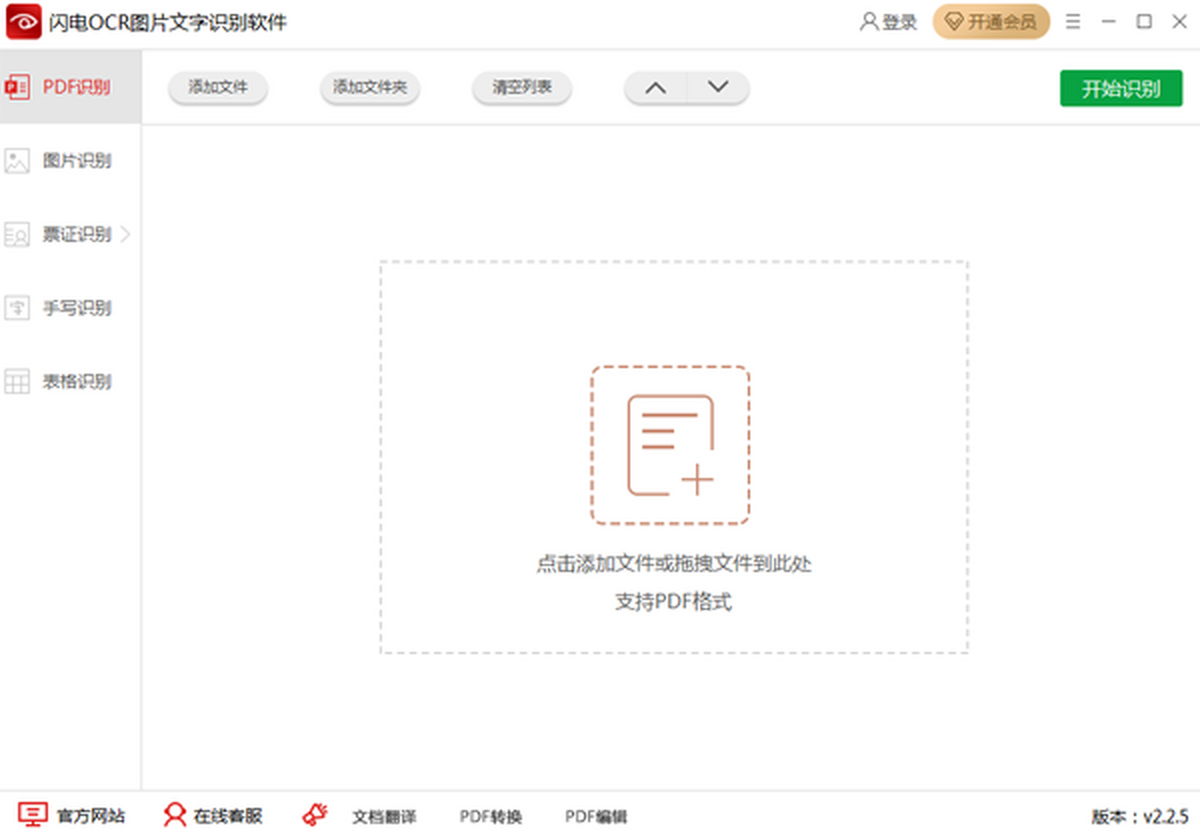The image size is (1200, 834).
Task: Start recognition with 开始识别
Action: coord(1121,88)
